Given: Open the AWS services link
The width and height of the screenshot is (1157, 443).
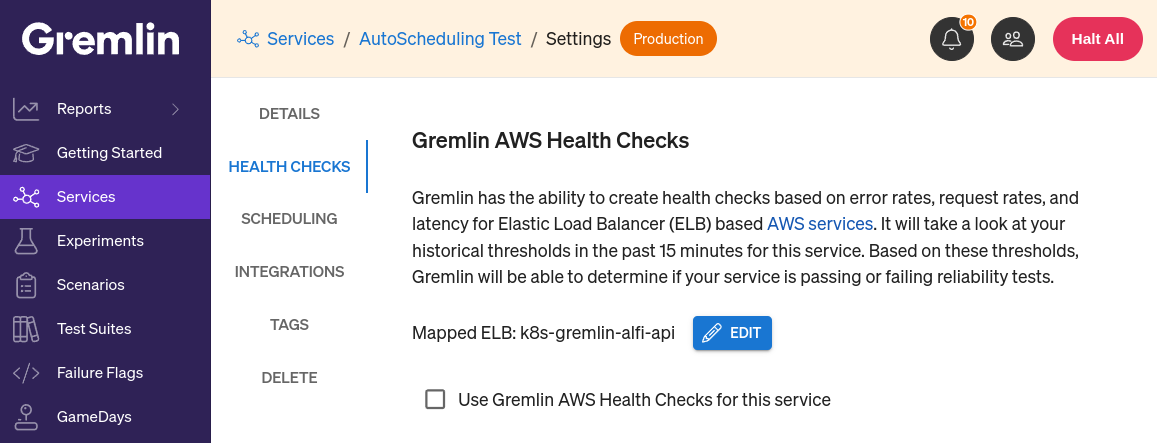Looking at the screenshot, I should coord(820,223).
